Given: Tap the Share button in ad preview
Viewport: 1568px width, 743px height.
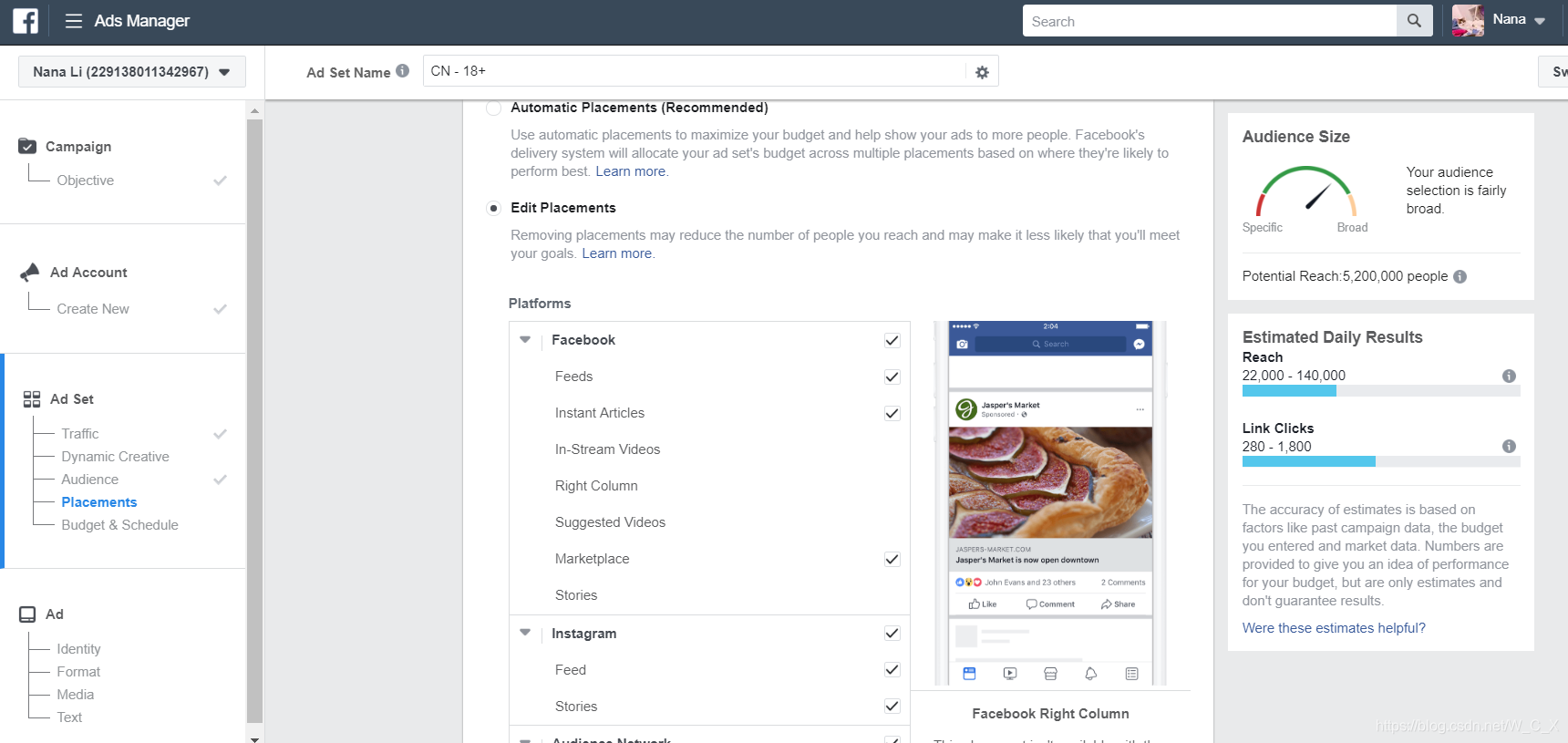Looking at the screenshot, I should tap(1118, 604).
